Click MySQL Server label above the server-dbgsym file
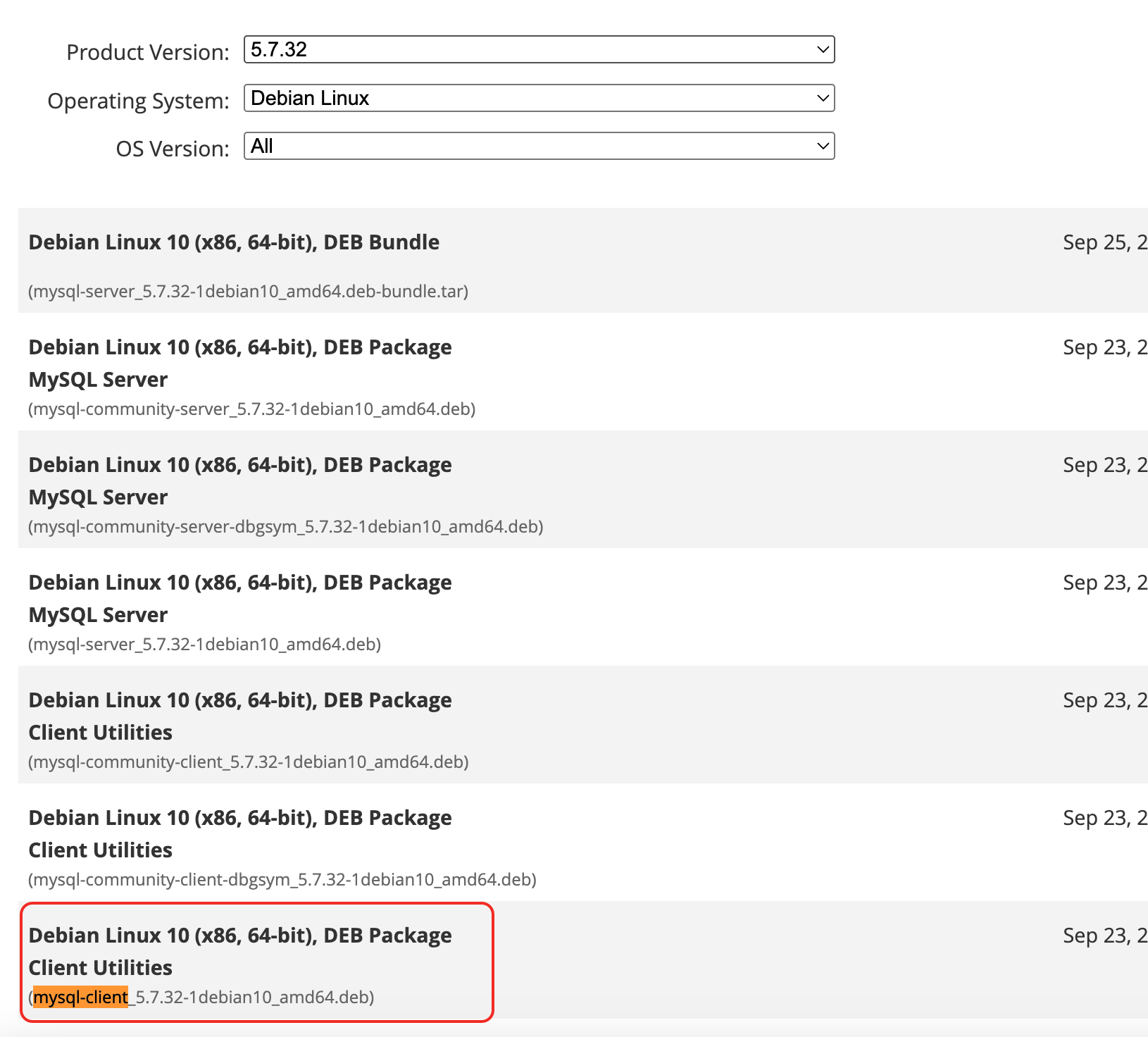1148x1037 pixels. 98,497
